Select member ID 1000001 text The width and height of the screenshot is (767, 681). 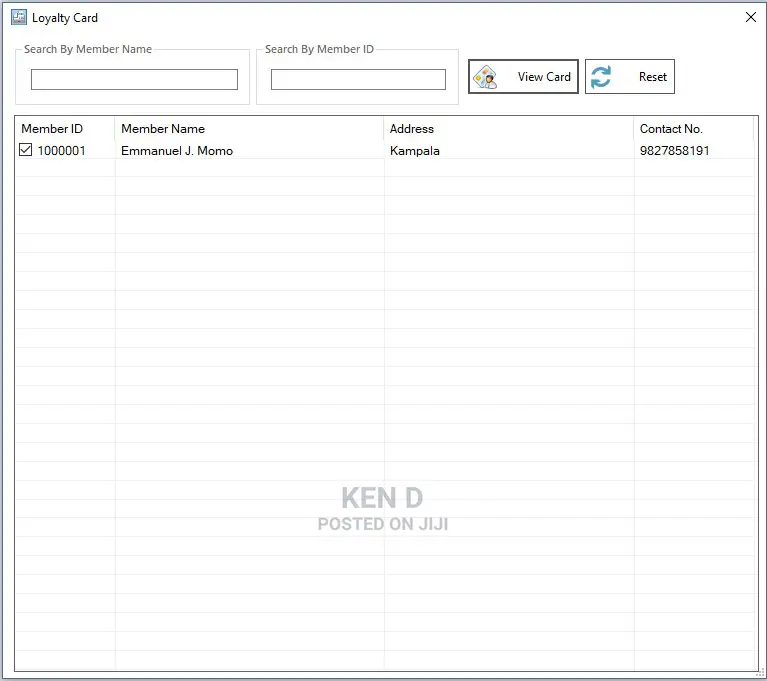[62, 151]
